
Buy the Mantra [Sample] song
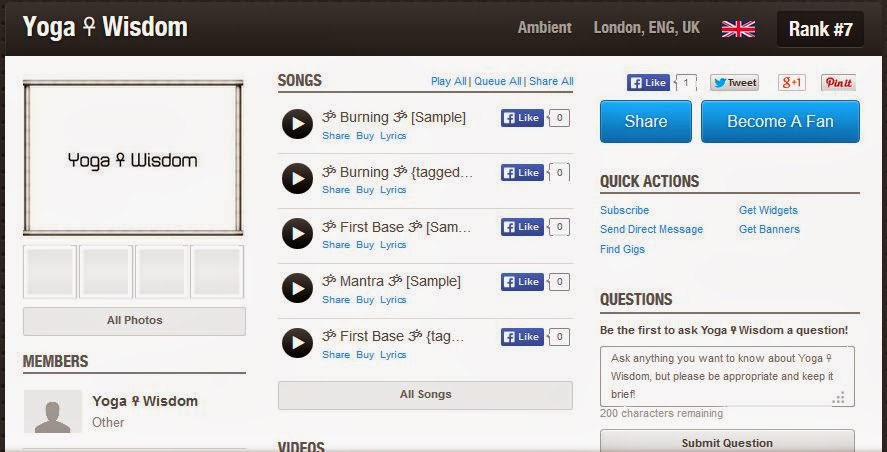pos(365,300)
